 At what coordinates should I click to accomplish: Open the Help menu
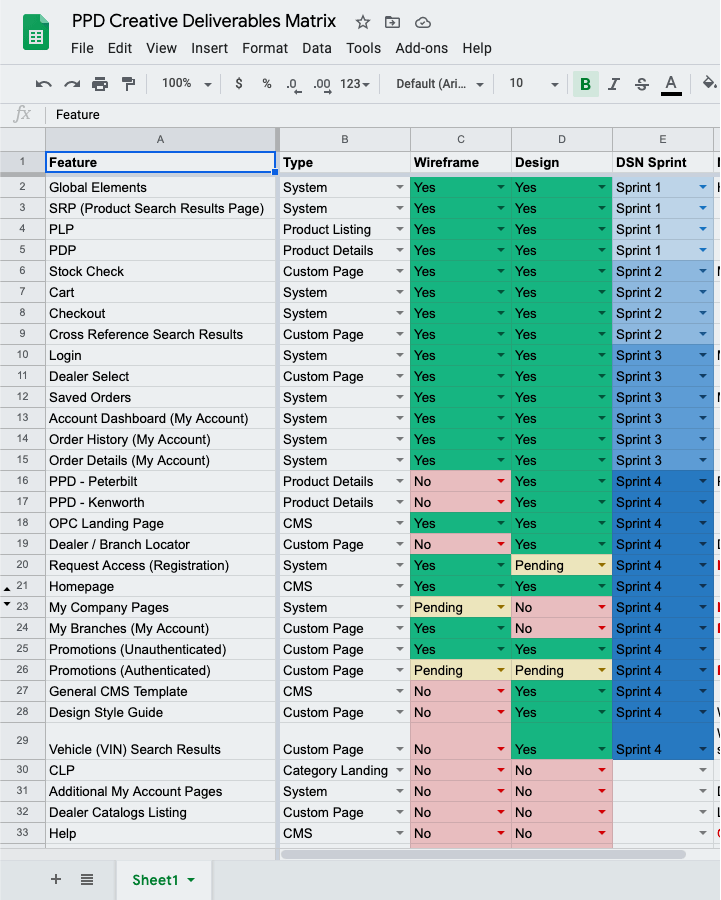point(477,48)
